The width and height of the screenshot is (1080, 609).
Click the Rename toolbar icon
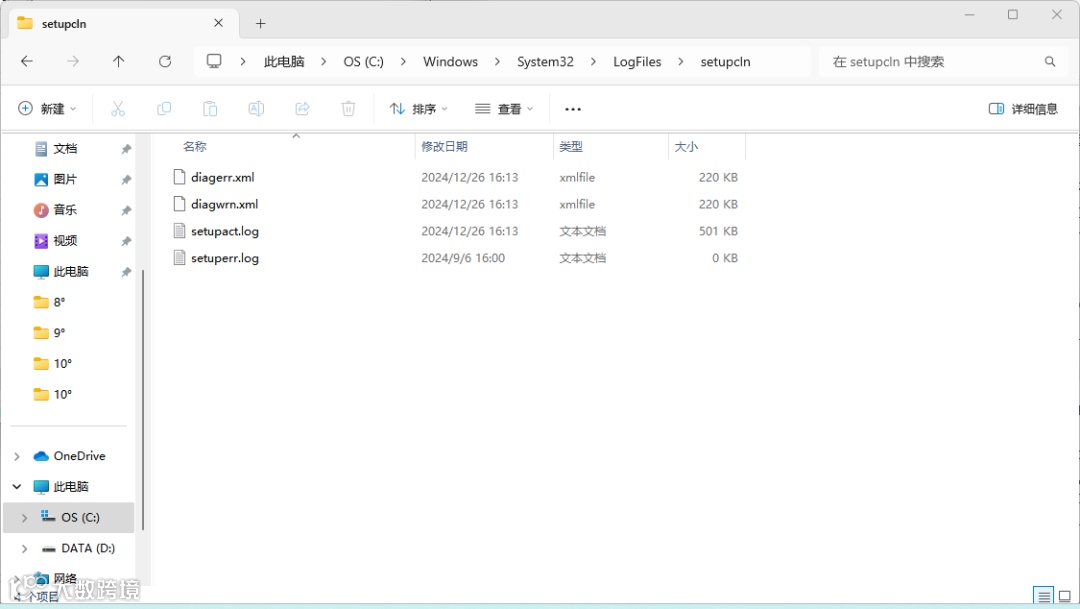pos(256,109)
